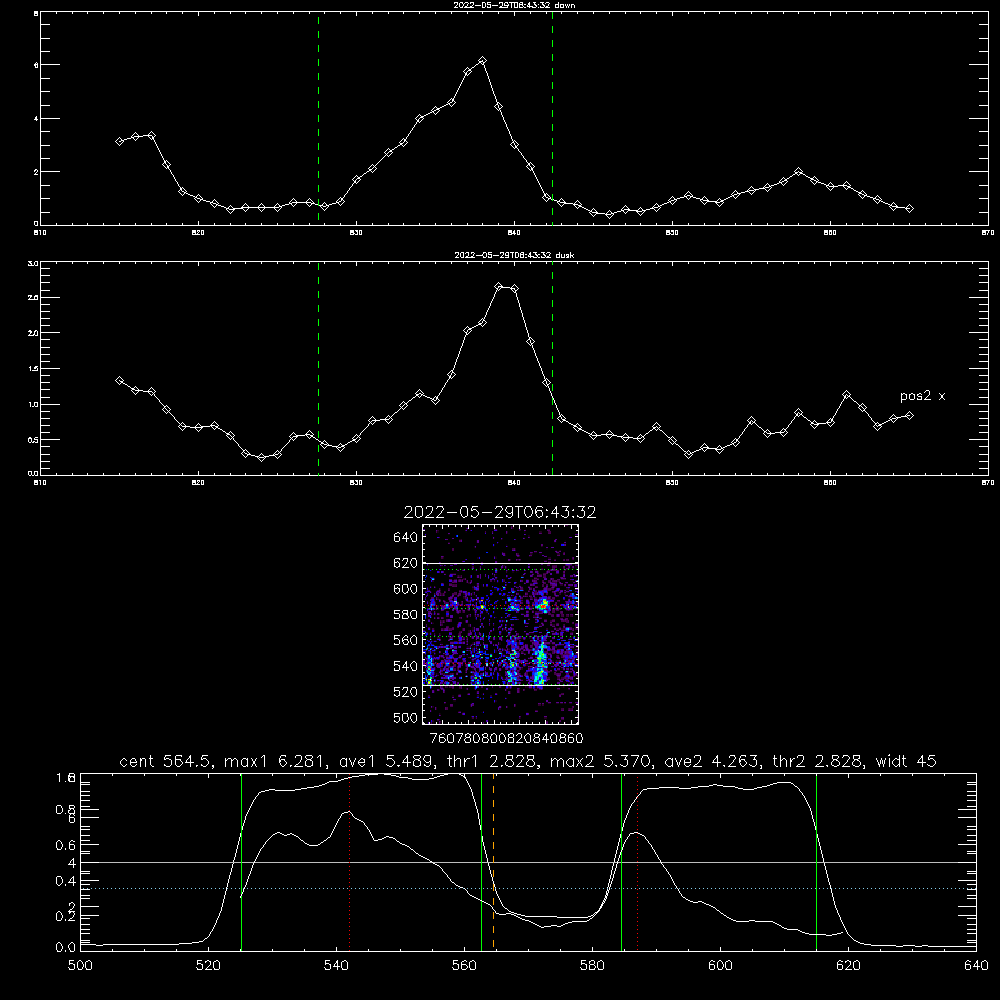Click the heatmap title 2022-05-29T06:43:32
Screen dimensions: 1000x1000
pos(500,512)
